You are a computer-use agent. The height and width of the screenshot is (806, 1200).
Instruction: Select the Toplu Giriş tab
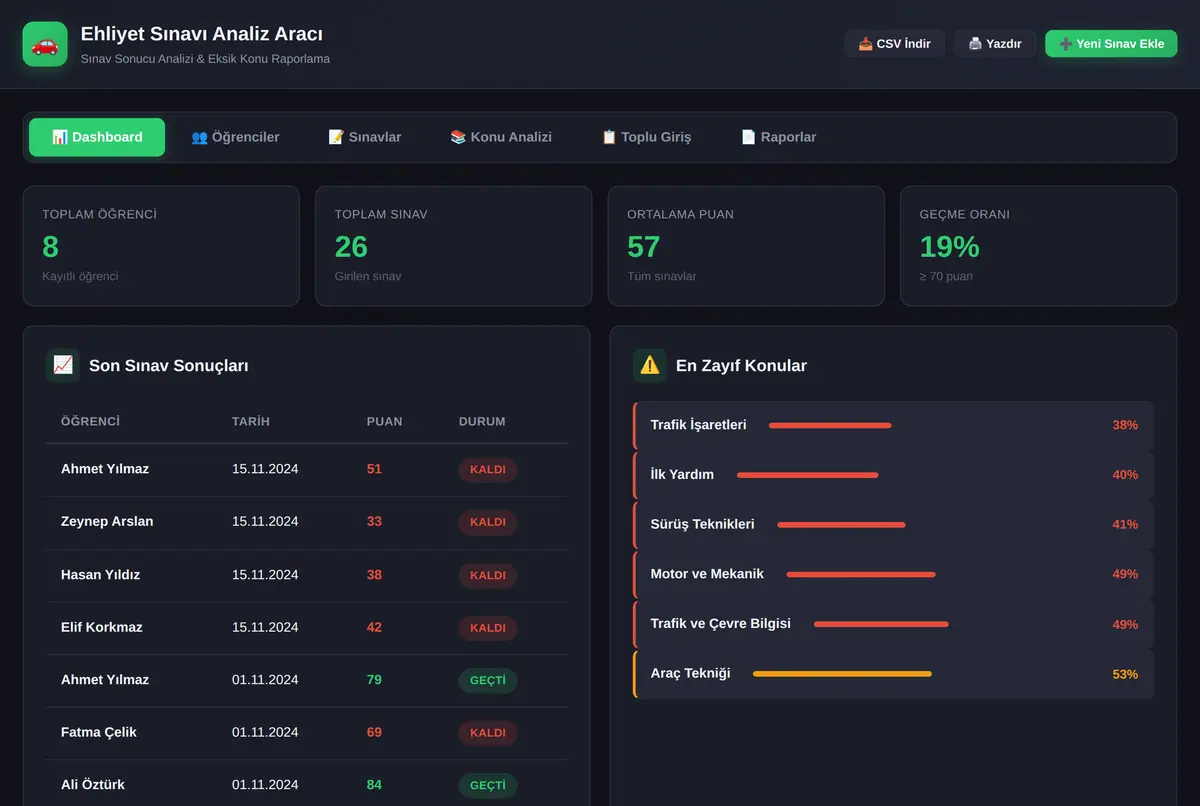[646, 137]
